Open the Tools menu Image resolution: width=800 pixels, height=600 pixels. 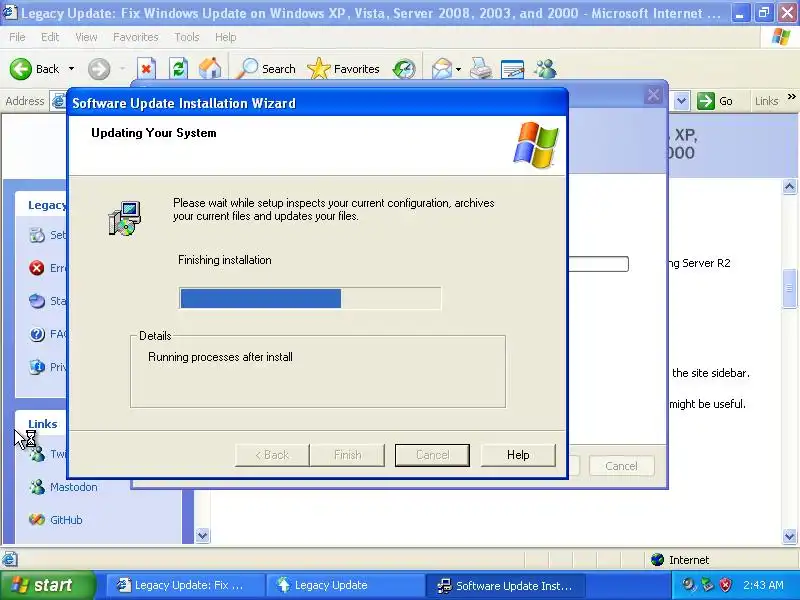click(187, 37)
